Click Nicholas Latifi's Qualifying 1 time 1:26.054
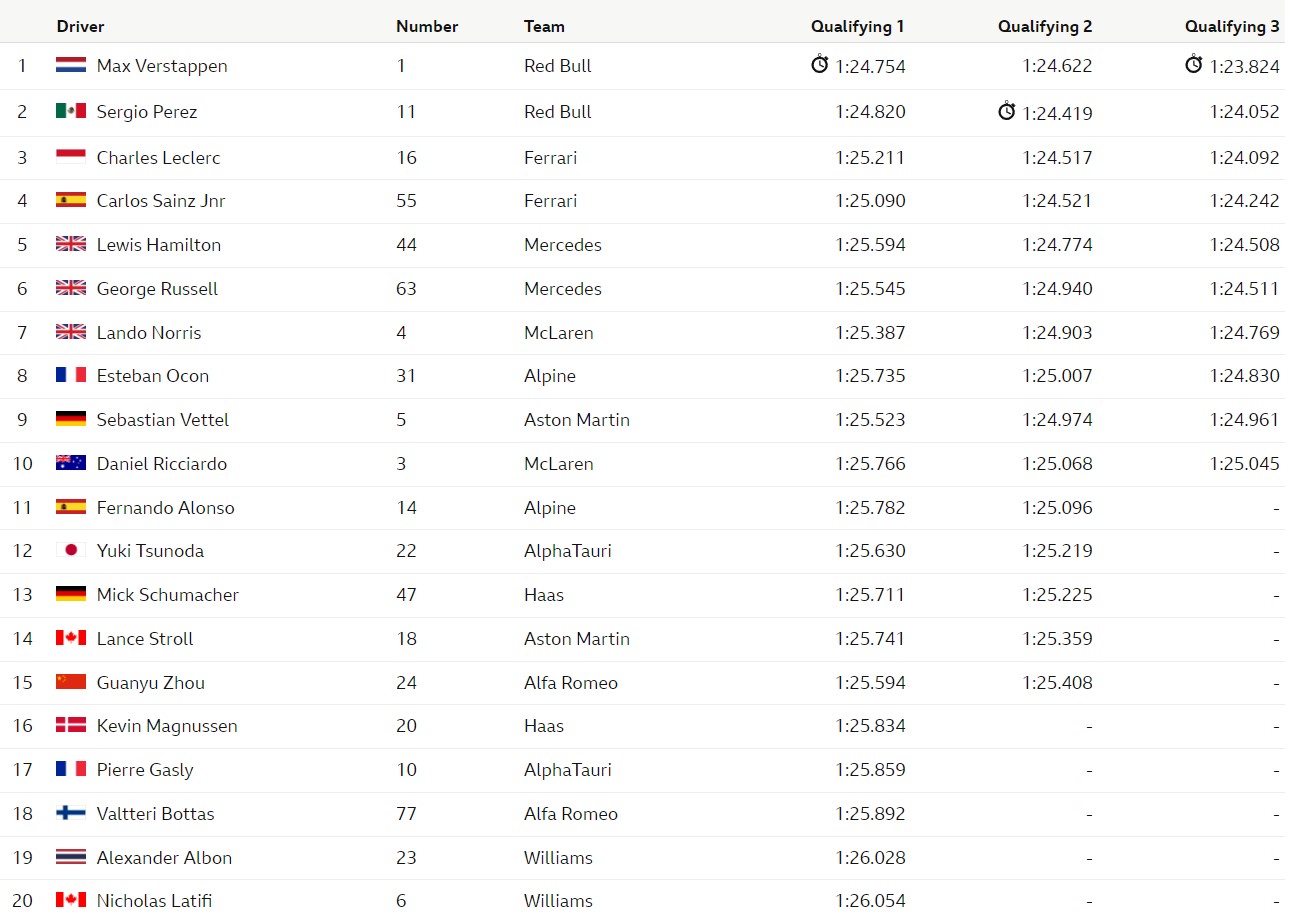The height and width of the screenshot is (921, 1291). tap(870, 901)
